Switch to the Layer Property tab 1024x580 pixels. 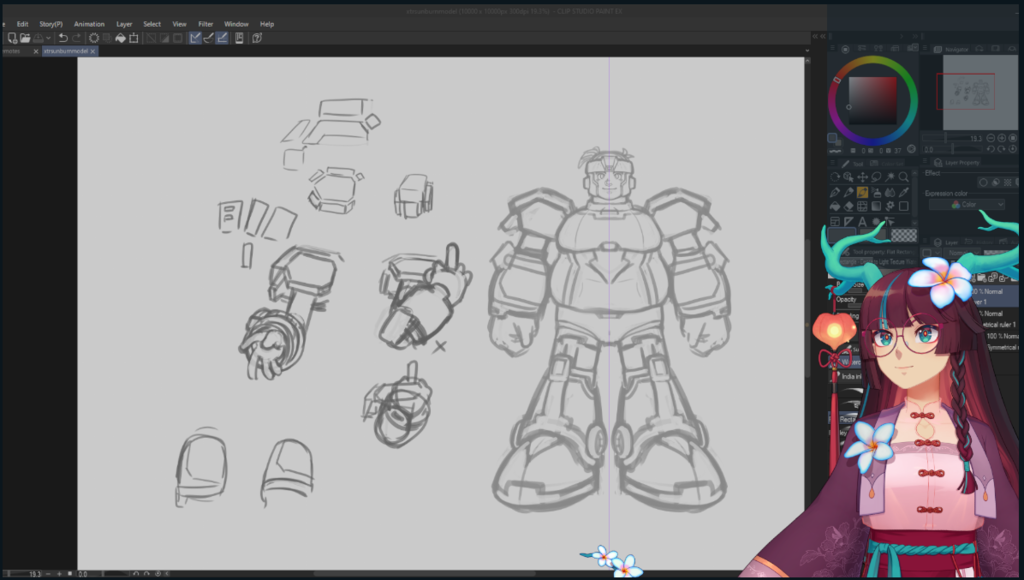[957, 162]
